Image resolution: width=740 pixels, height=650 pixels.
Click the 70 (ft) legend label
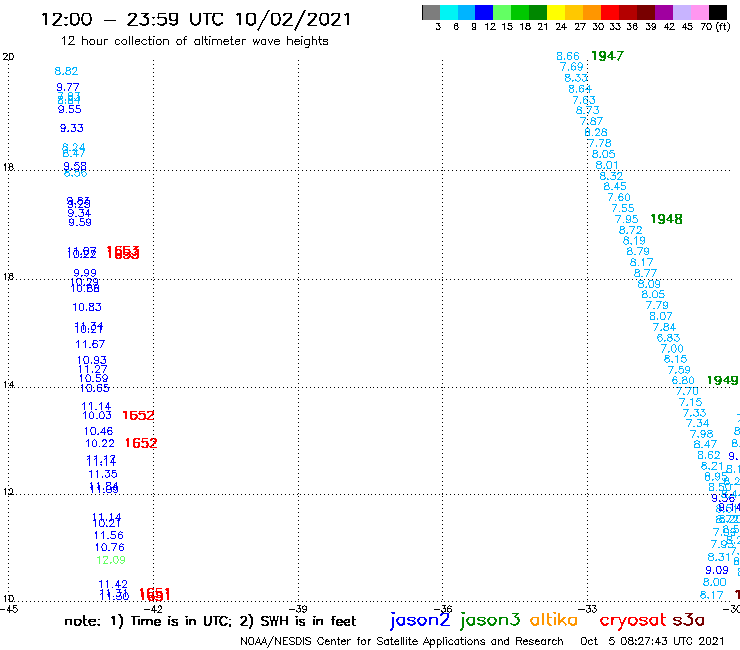[x=715, y=26]
